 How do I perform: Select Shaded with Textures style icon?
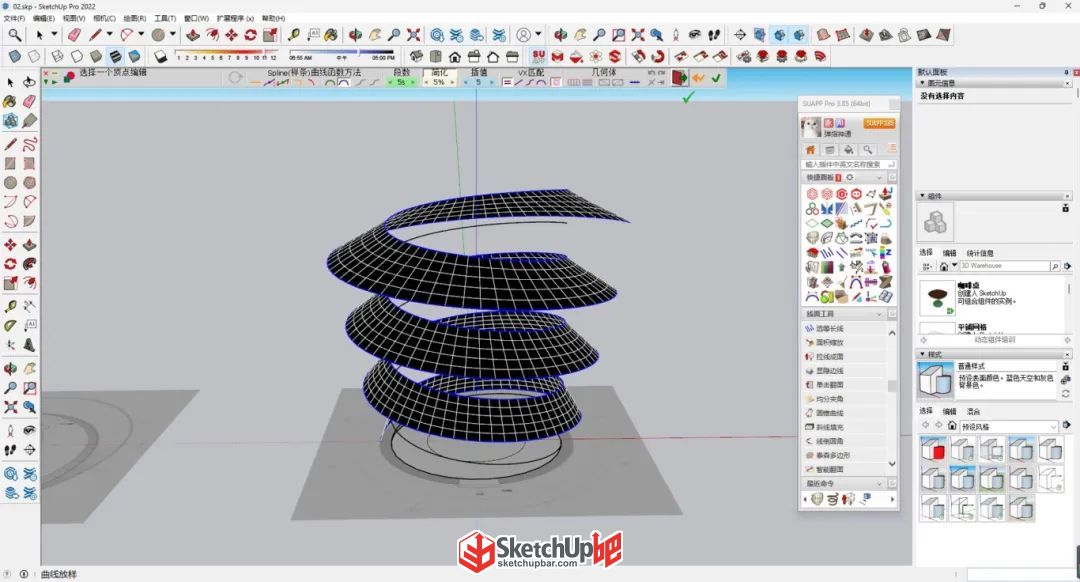point(115,56)
